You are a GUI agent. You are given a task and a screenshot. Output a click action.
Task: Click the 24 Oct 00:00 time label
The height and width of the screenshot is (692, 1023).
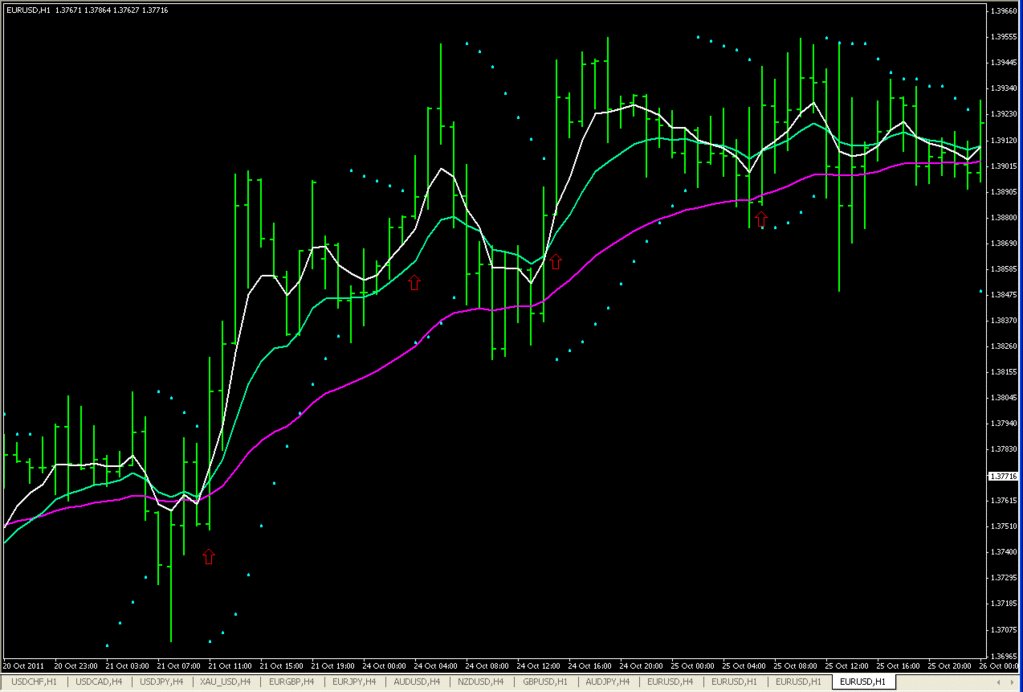[x=385, y=667]
